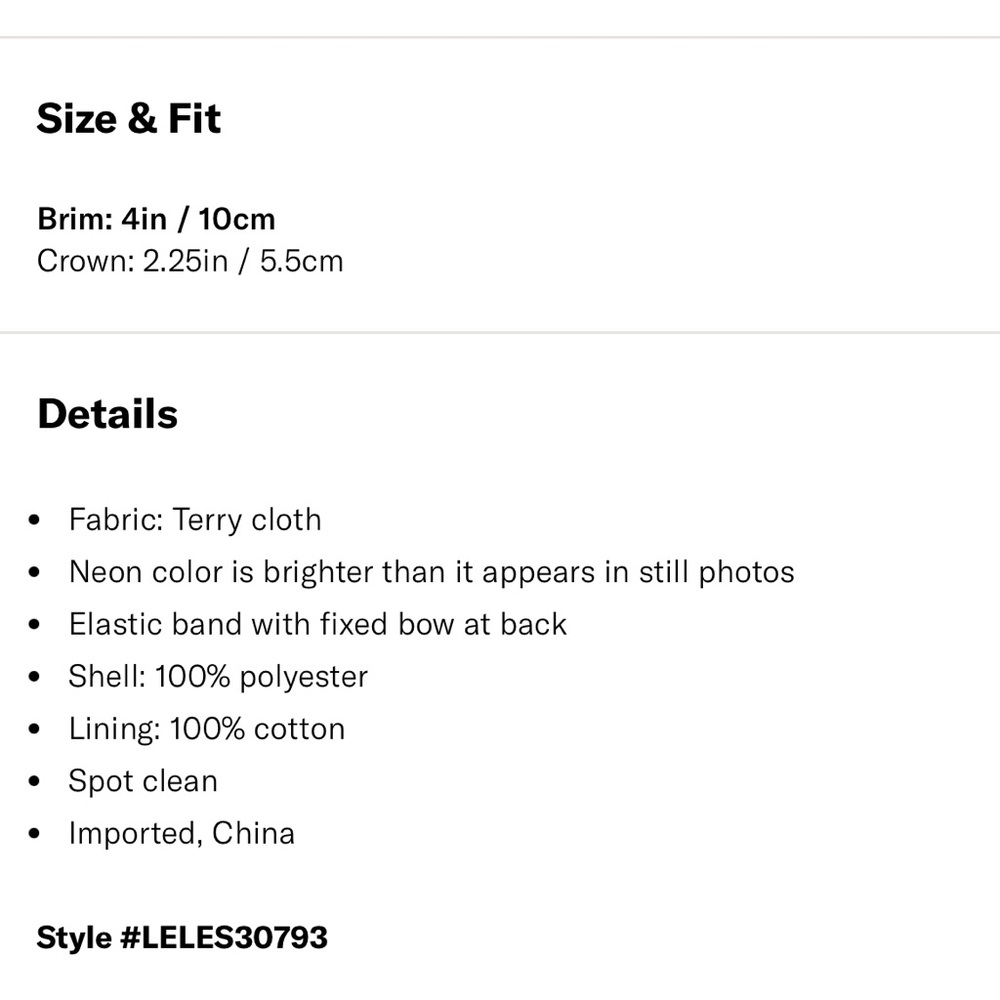The width and height of the screenshot is (1000, 1000).
Task: Click the bullet beside Lining
Action: (x=36, y=729)
